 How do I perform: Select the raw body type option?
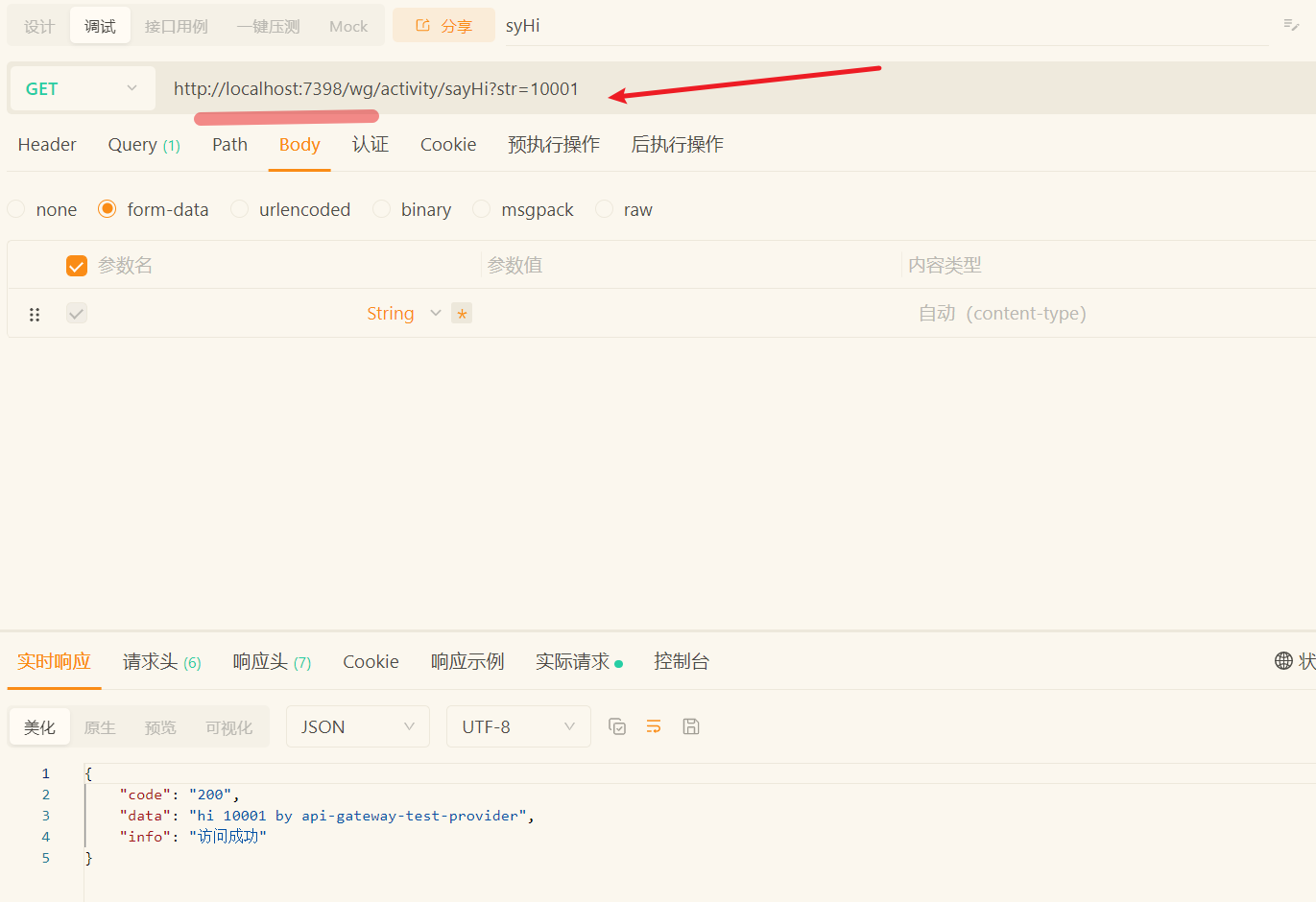tap(605, 209)
